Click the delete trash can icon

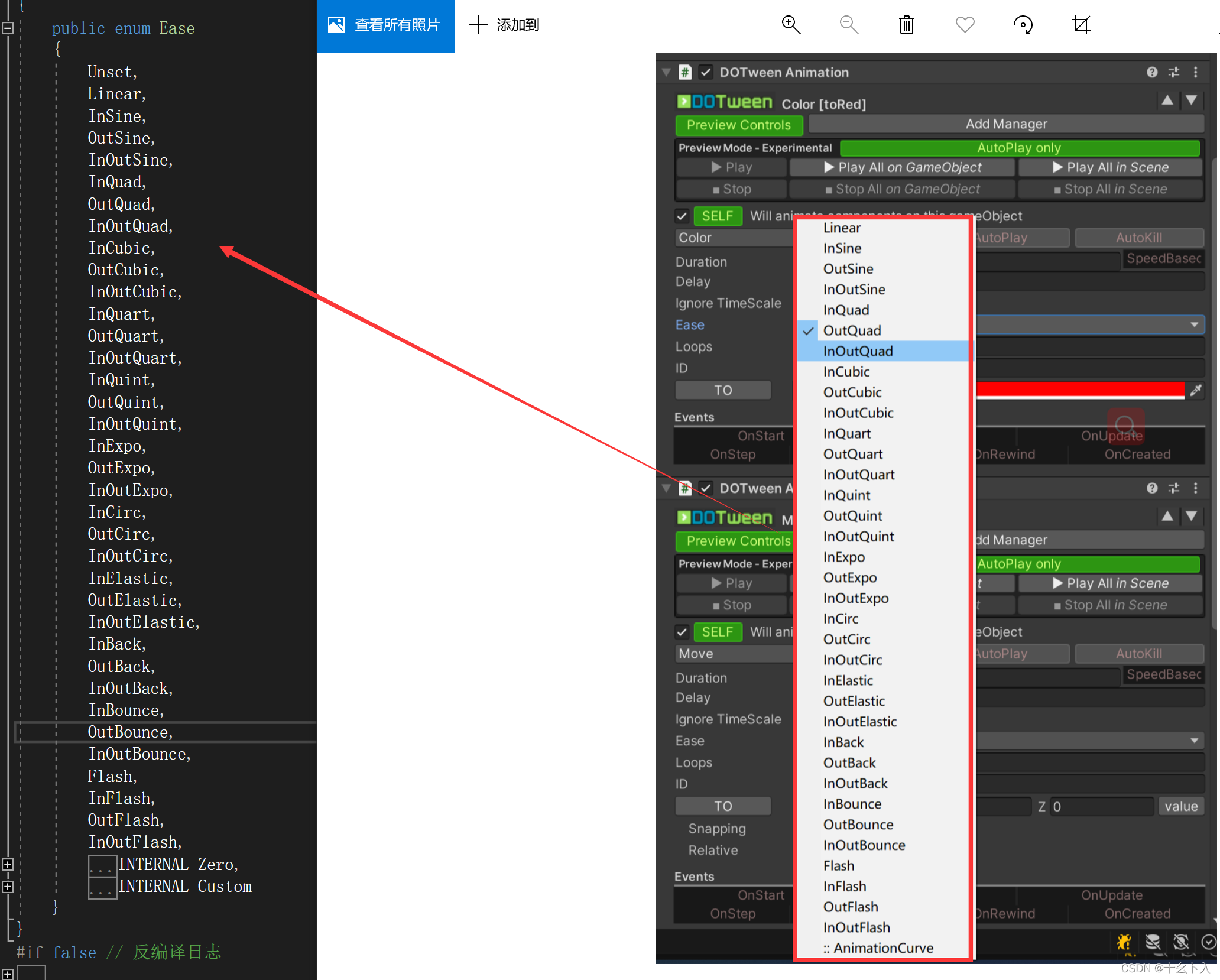tap(907, 25)
